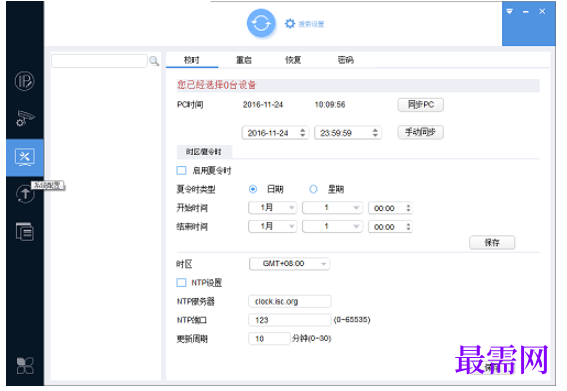Open the title bar dropdown menu icon
The height and width of the screenshot is (391, 567).
tap(510, 12)
